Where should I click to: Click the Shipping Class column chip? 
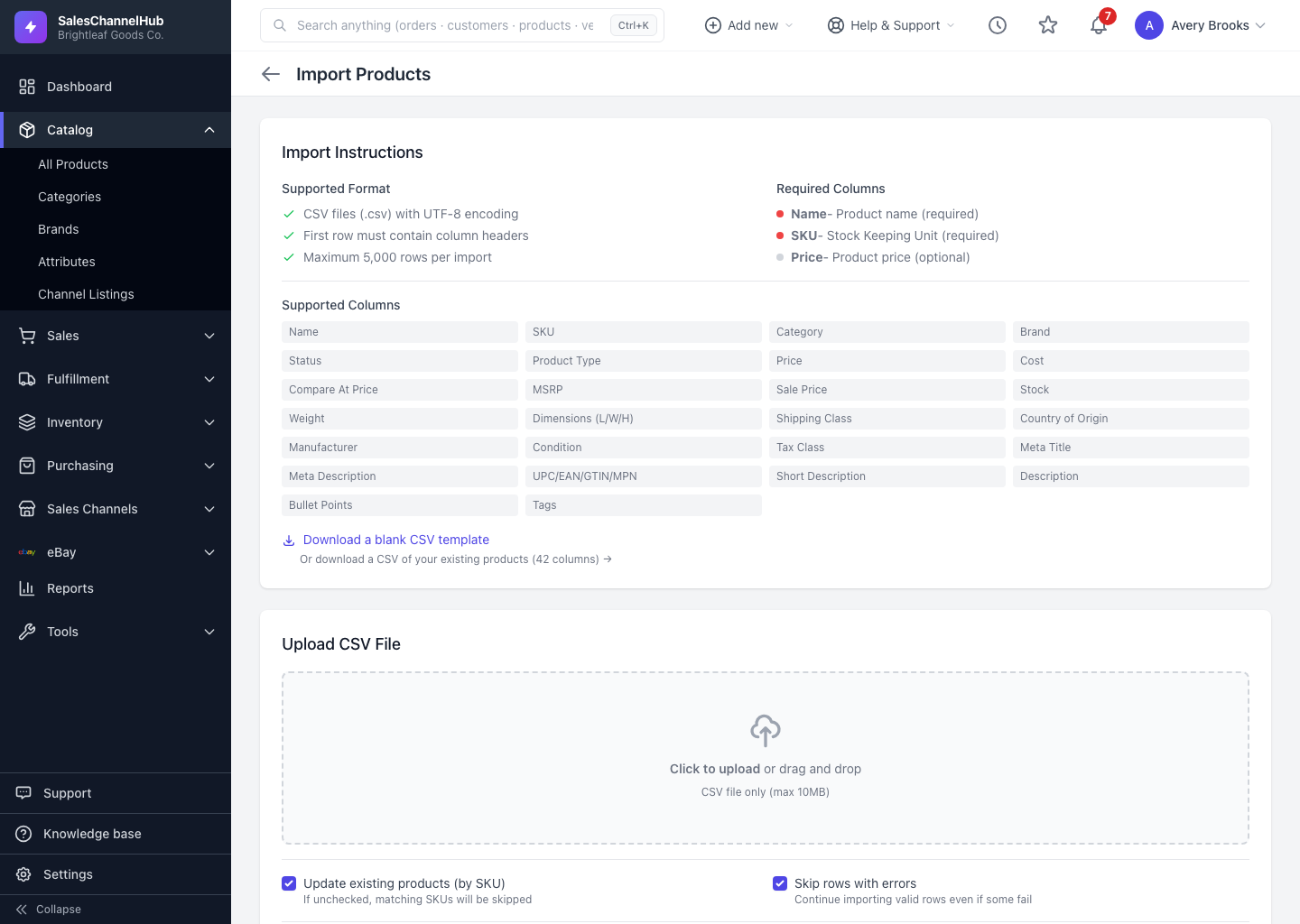click(x=887, y=419)
